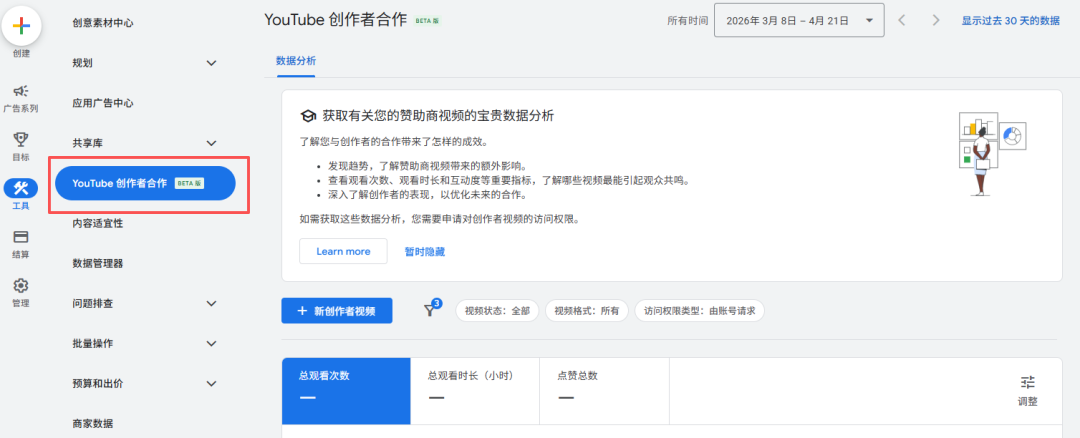Open 应用广告中心 in the side menu

click(x=103, y=103)
